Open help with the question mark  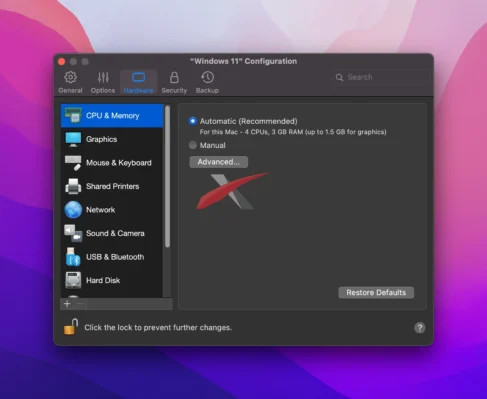point(420,328)
